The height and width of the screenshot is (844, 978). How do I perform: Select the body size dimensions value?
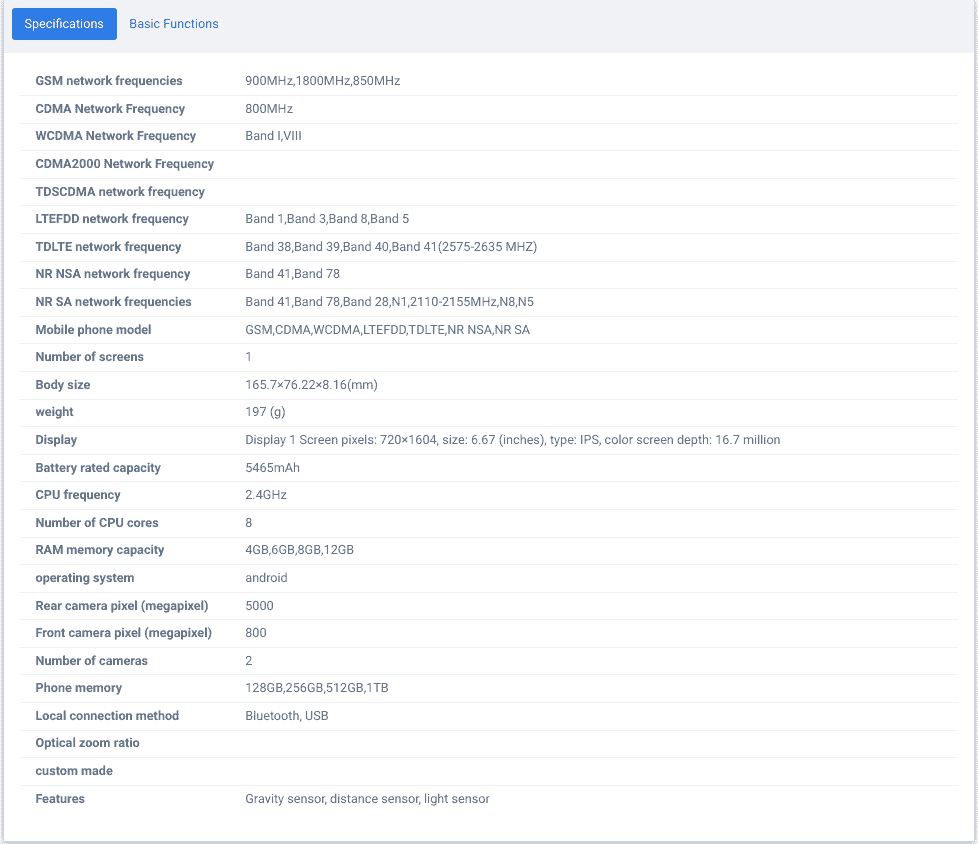click(311, 385)
